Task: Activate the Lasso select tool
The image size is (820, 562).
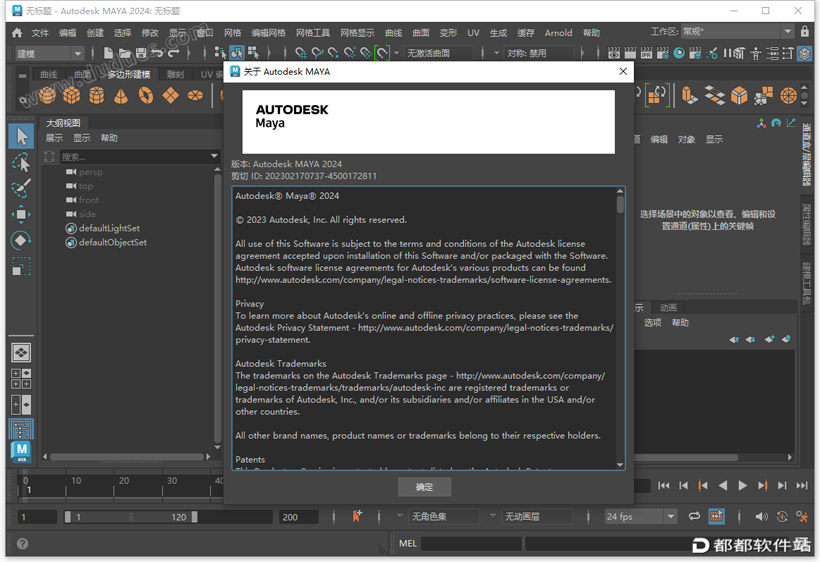Action: point(21,163)
